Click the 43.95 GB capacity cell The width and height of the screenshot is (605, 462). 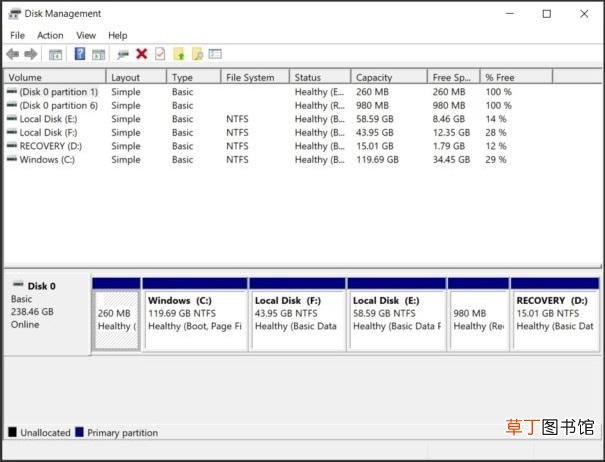coord(375,132)
